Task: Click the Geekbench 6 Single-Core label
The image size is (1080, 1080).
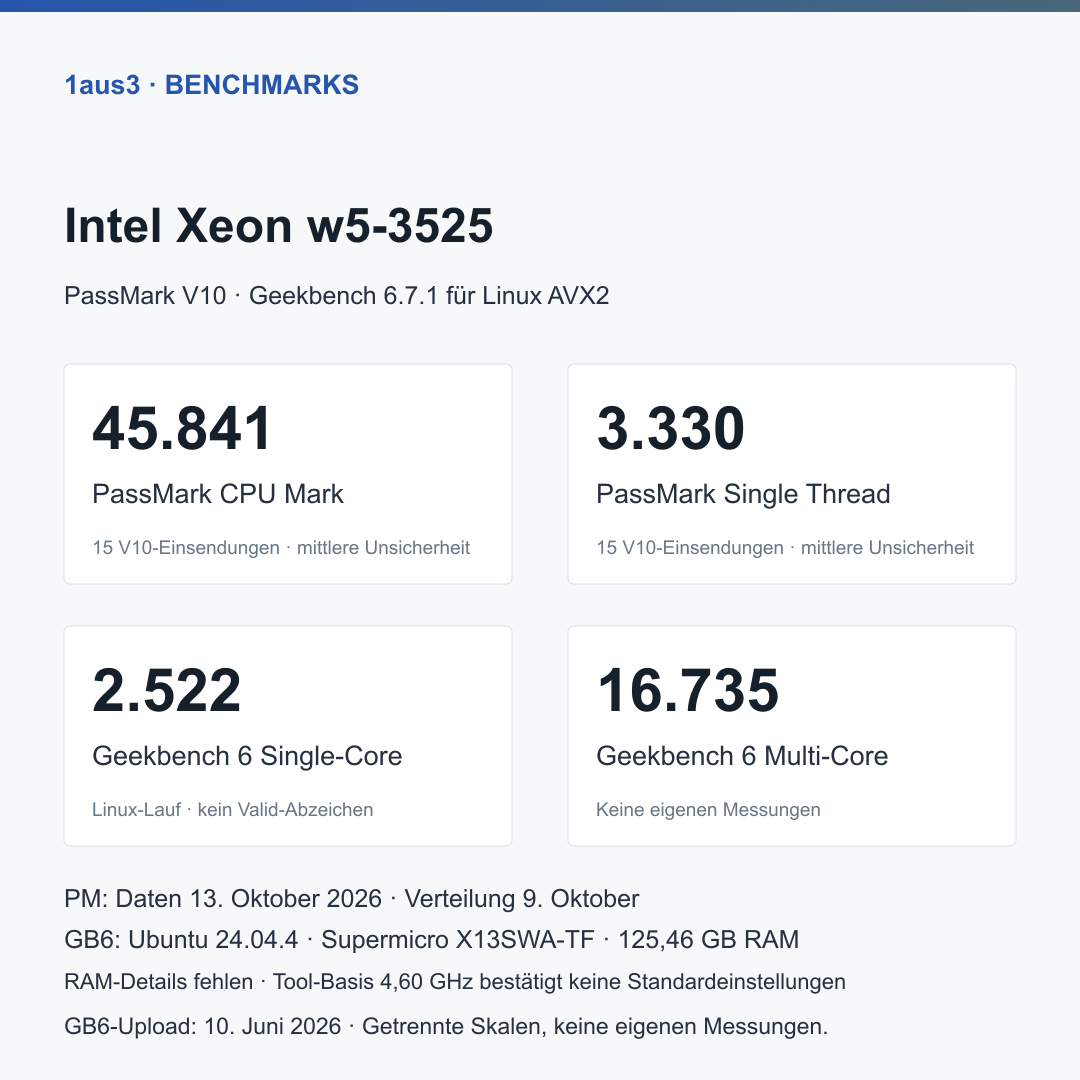Action: click(x=247, y=756)
